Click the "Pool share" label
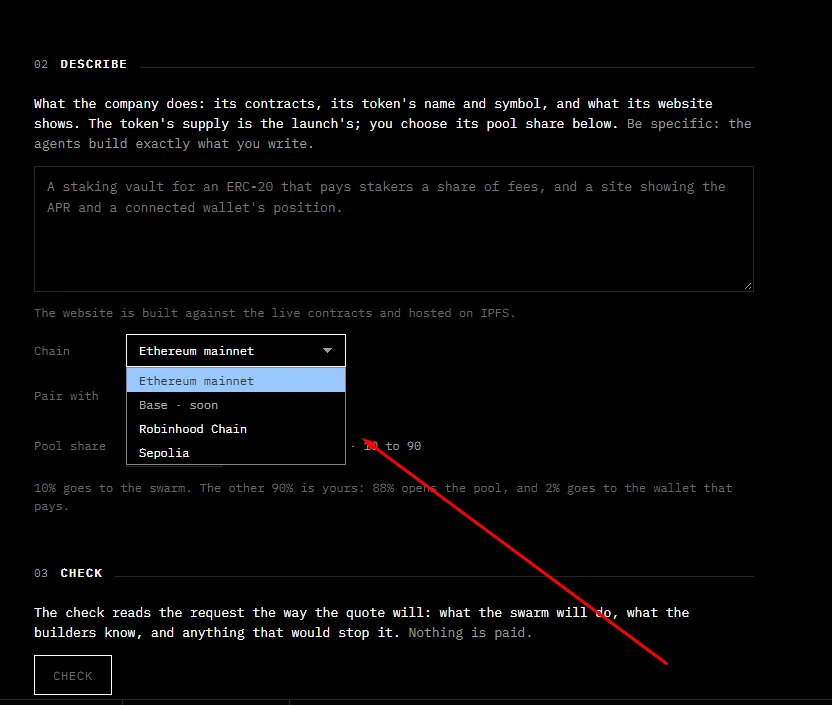 [x=70, y=446]
